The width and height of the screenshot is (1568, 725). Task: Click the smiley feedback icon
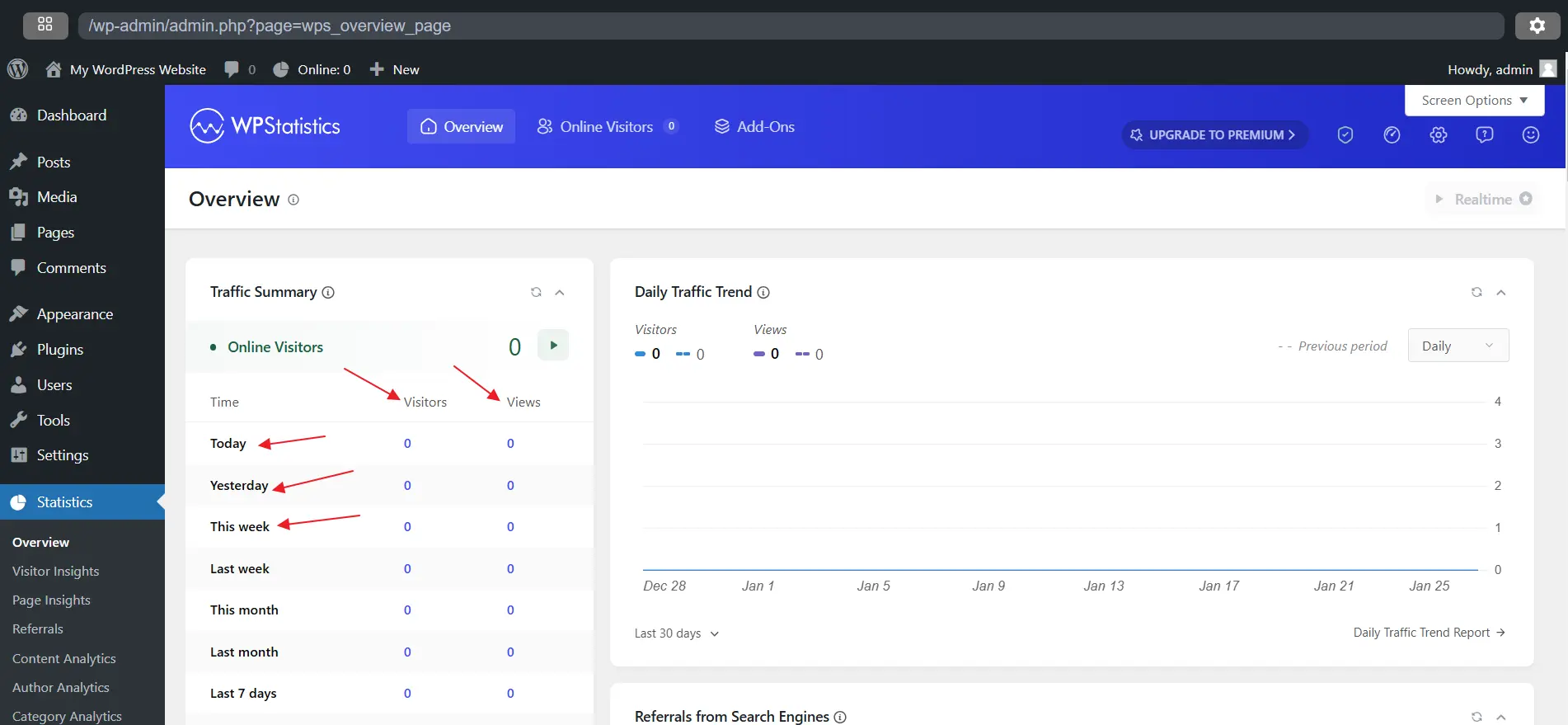[1531, 134]
